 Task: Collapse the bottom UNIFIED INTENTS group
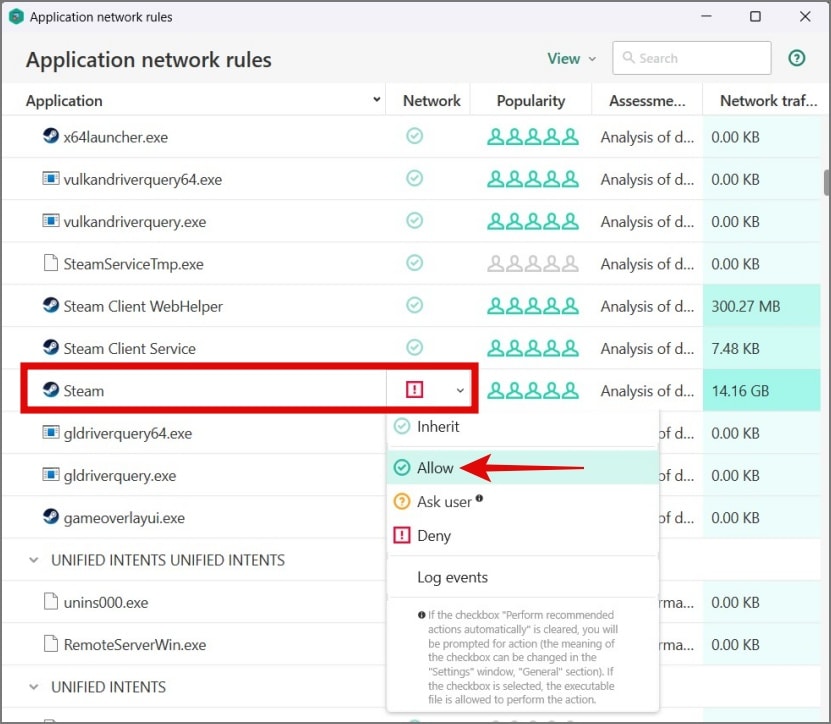click(34, 687)
